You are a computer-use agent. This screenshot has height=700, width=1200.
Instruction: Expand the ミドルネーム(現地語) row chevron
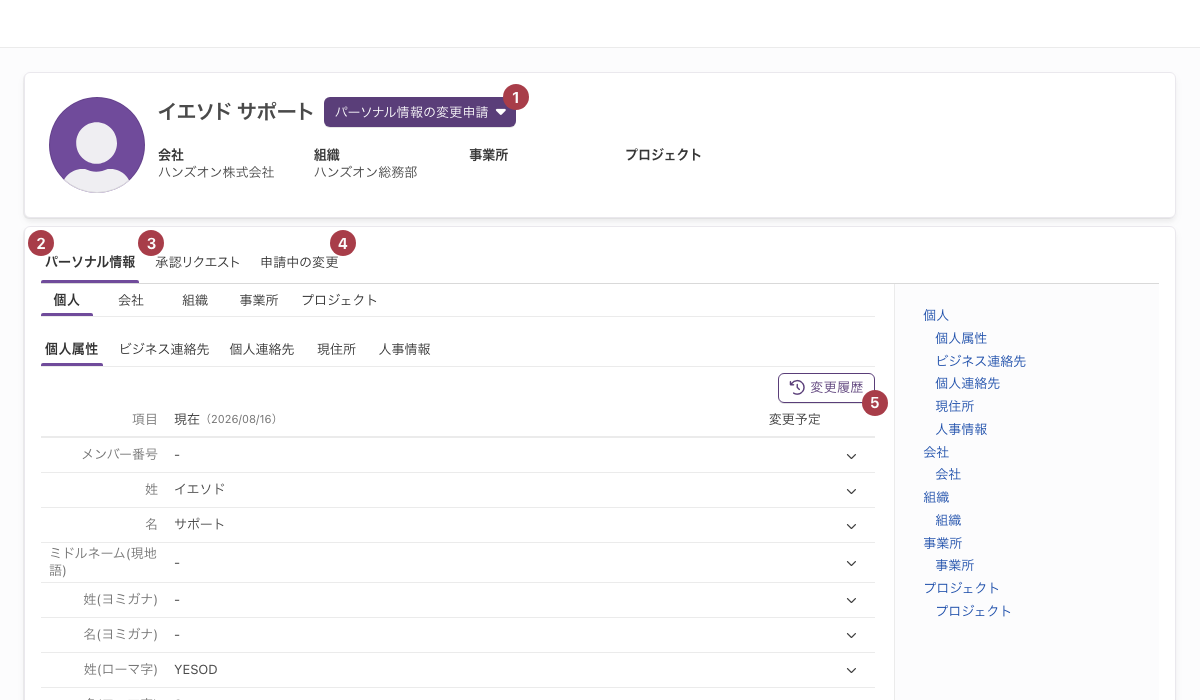[851, 563]
